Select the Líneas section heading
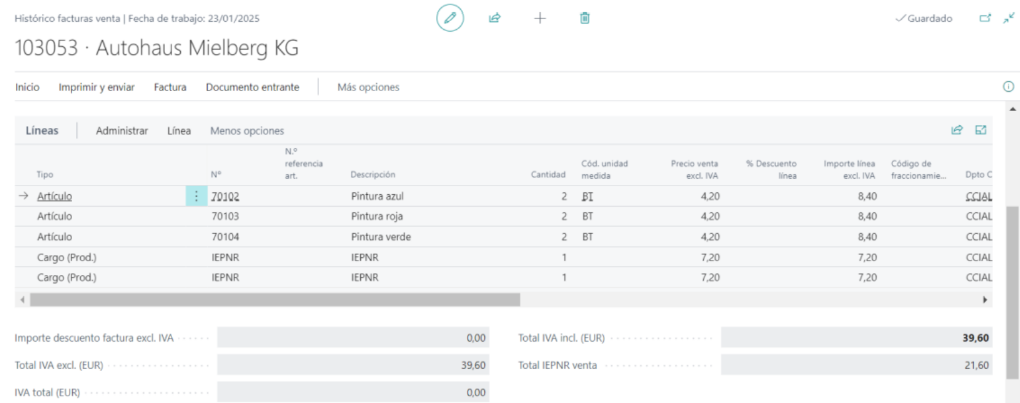The image size is (1020, 403). tap(42, 131)
